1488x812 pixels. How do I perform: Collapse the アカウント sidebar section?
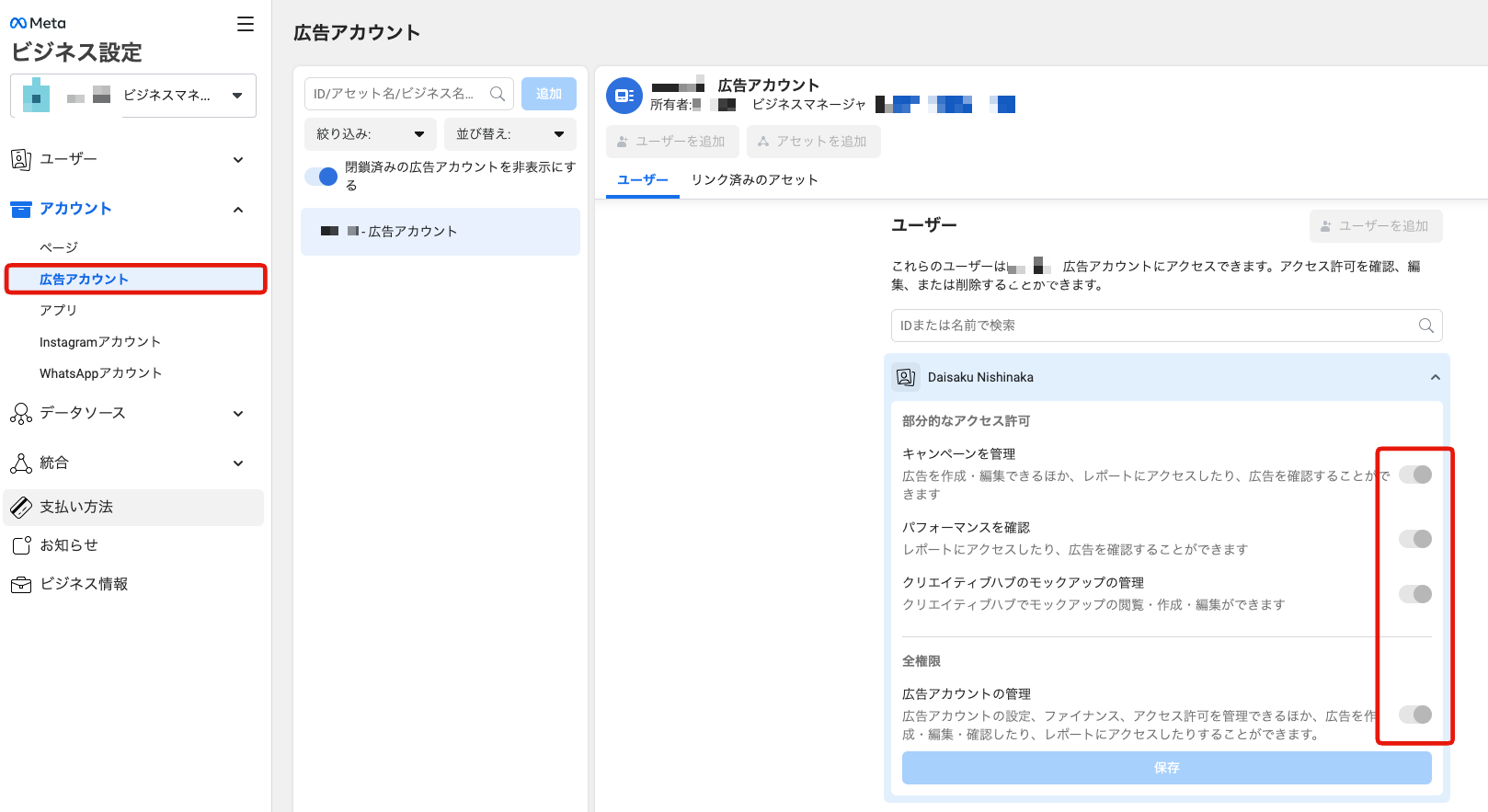[x=238, y=210]
